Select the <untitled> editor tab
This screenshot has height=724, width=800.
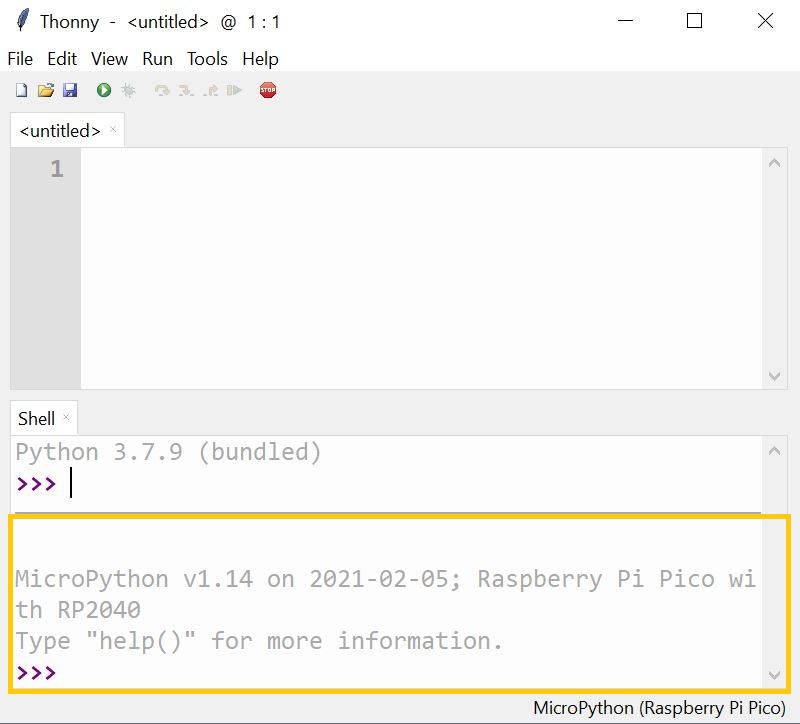[x=60, y=131]
